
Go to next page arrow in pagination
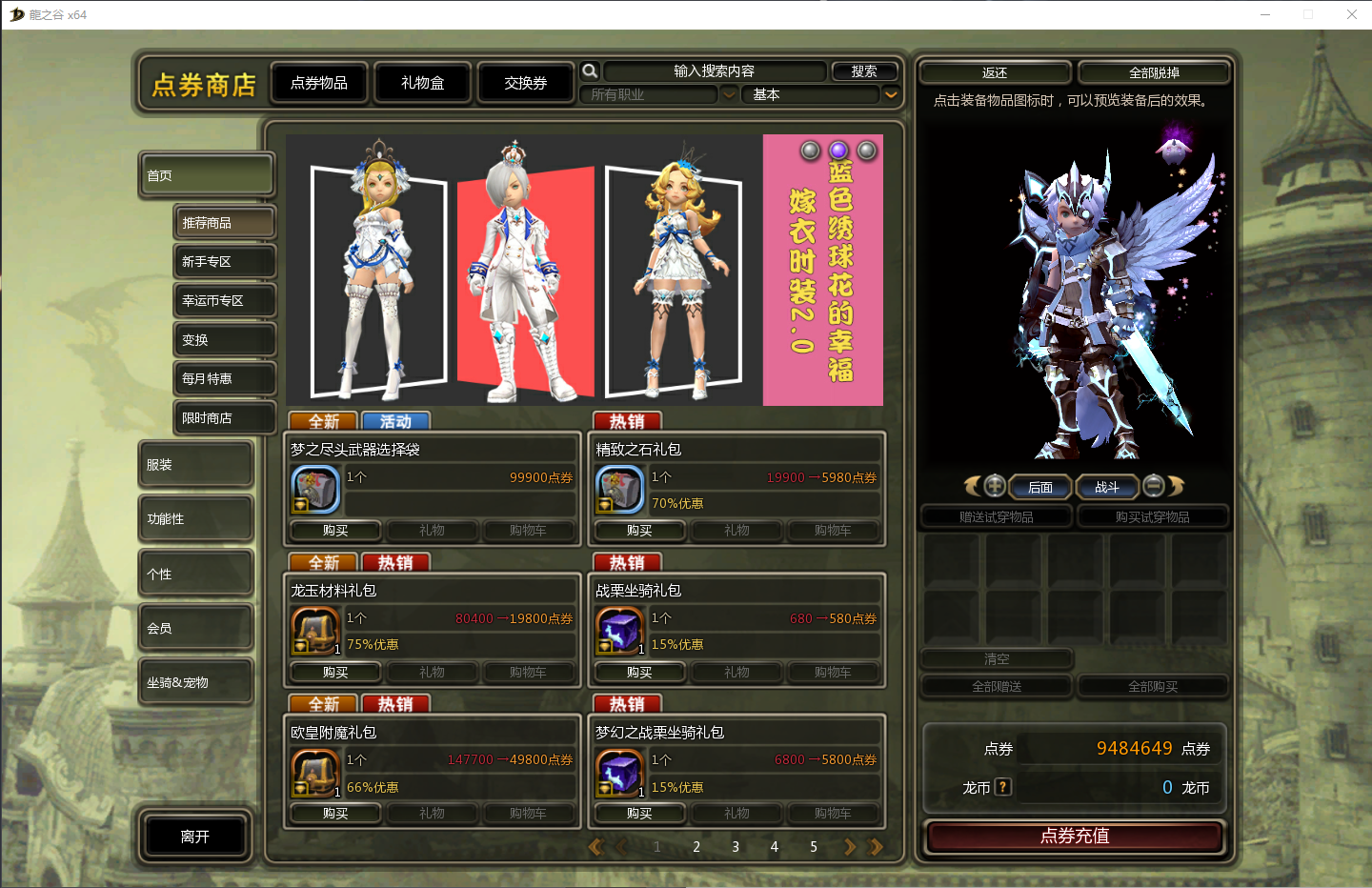click(849, 846)
